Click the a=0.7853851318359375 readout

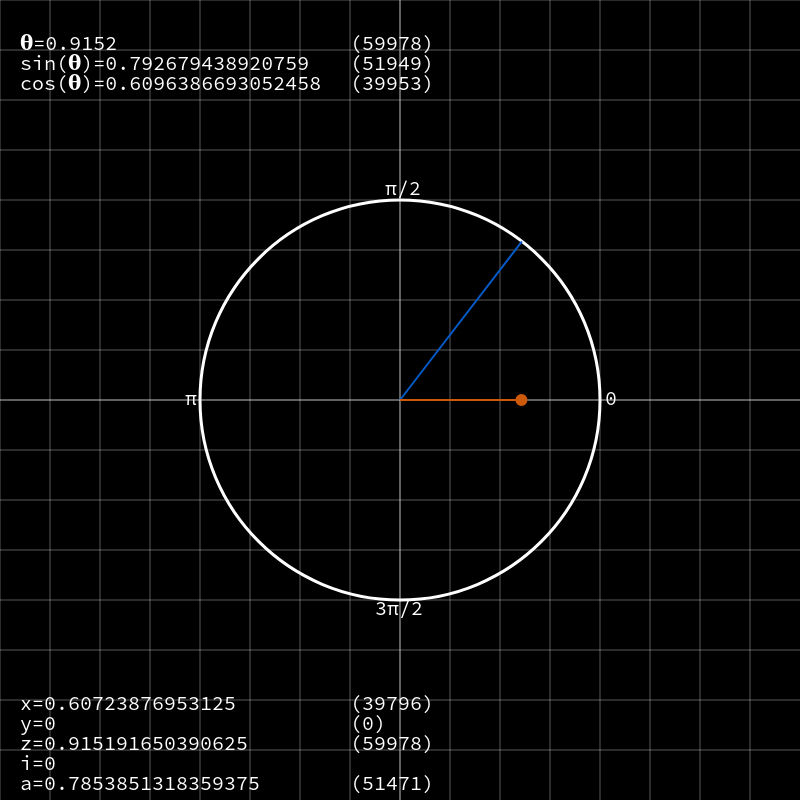(x=140, y=783)
